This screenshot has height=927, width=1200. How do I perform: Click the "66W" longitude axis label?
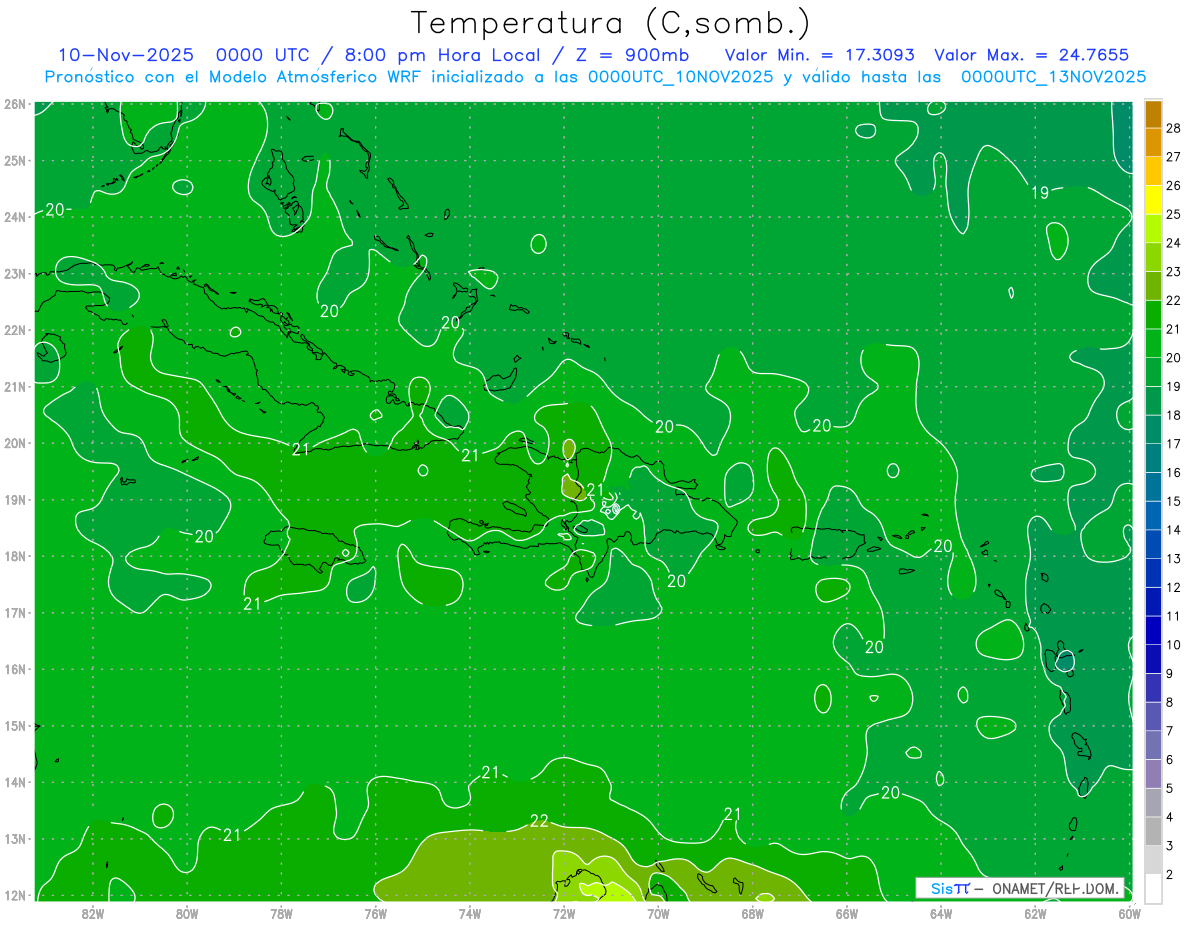point(847,913)
